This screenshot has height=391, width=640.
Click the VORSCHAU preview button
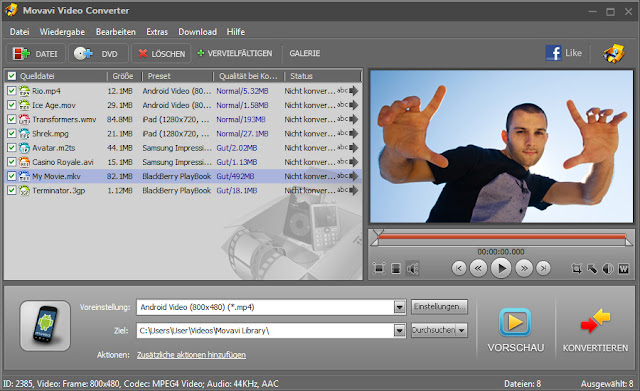[516, 331]
